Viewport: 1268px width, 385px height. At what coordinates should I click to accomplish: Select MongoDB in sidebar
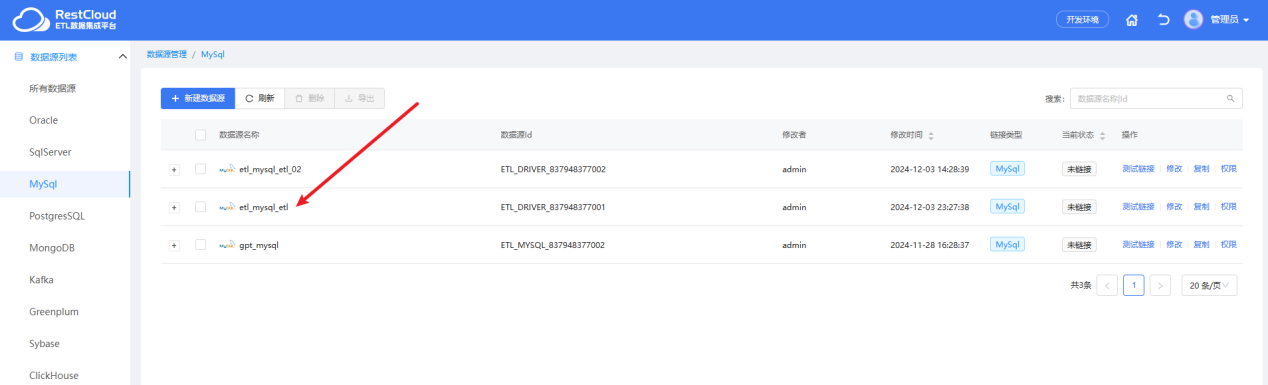click(53, 248)
